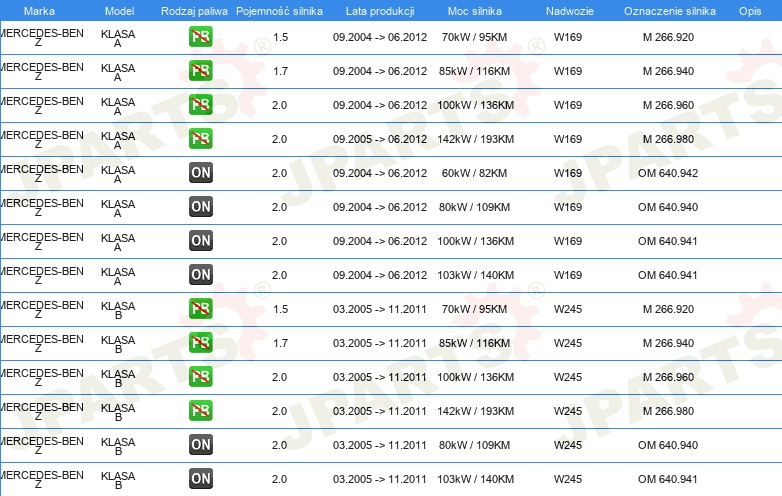
Task: Select engine code OM 640.940 in W169 row
Action: tap(668, 207)
